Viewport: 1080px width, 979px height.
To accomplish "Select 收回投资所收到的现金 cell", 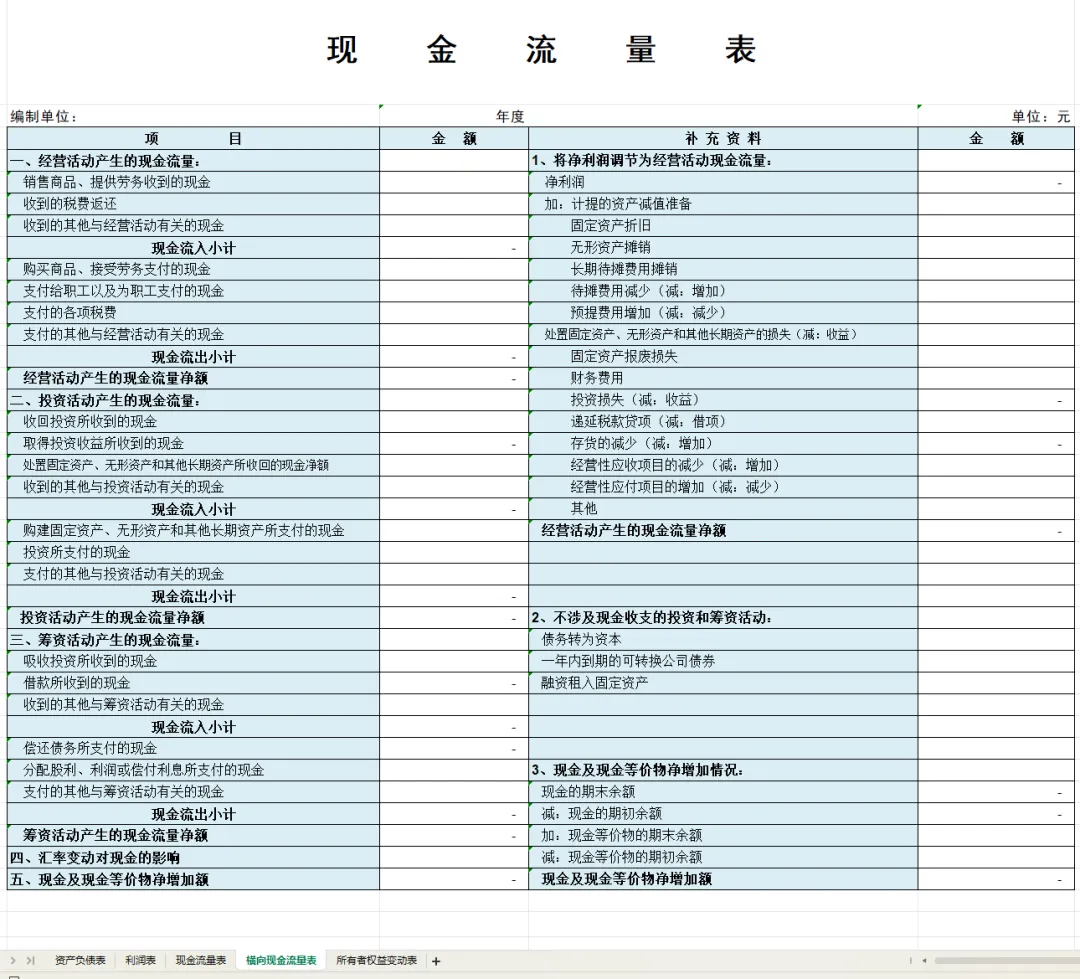I will [193, 422].
